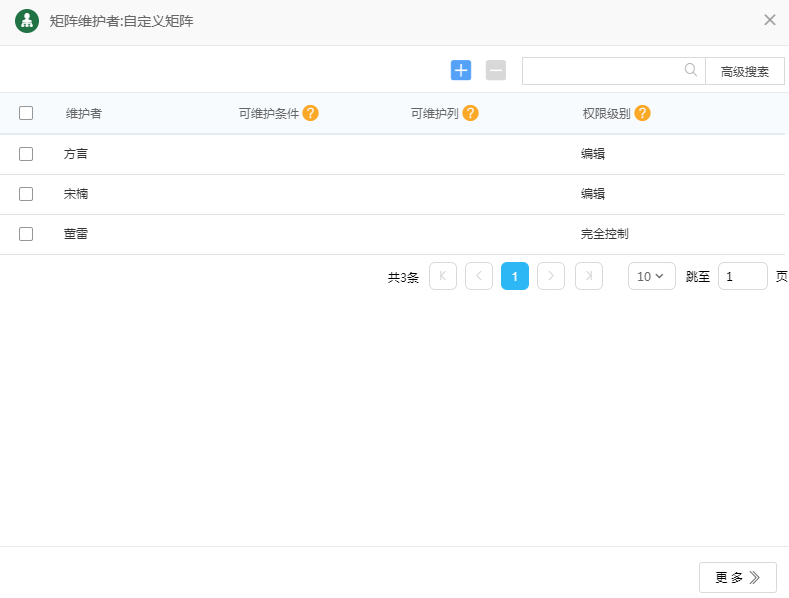Viewport: 789px width, 598px height.
Task: Click the green matrix maintainer logo icon
Action: coord(27,21)
